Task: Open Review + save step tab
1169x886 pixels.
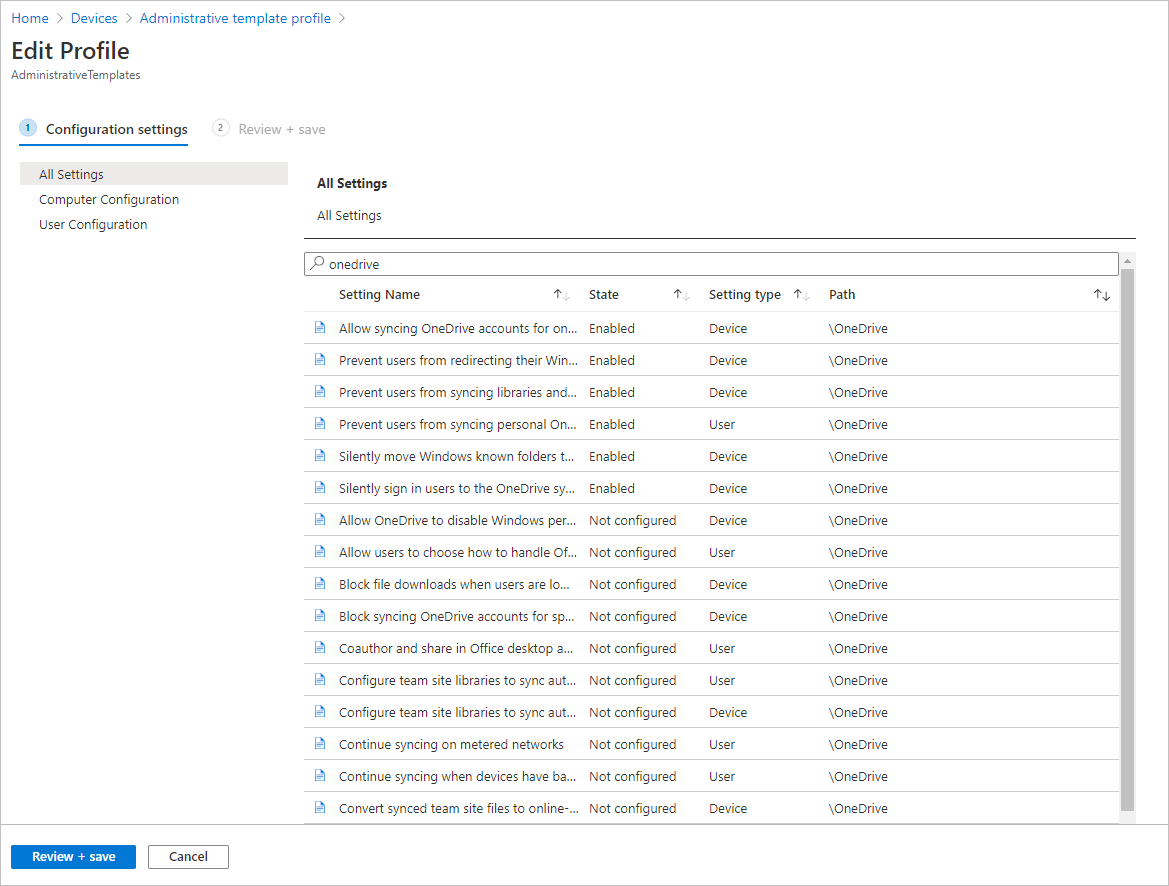Action: pyautogui.click(x=269, y=129)
